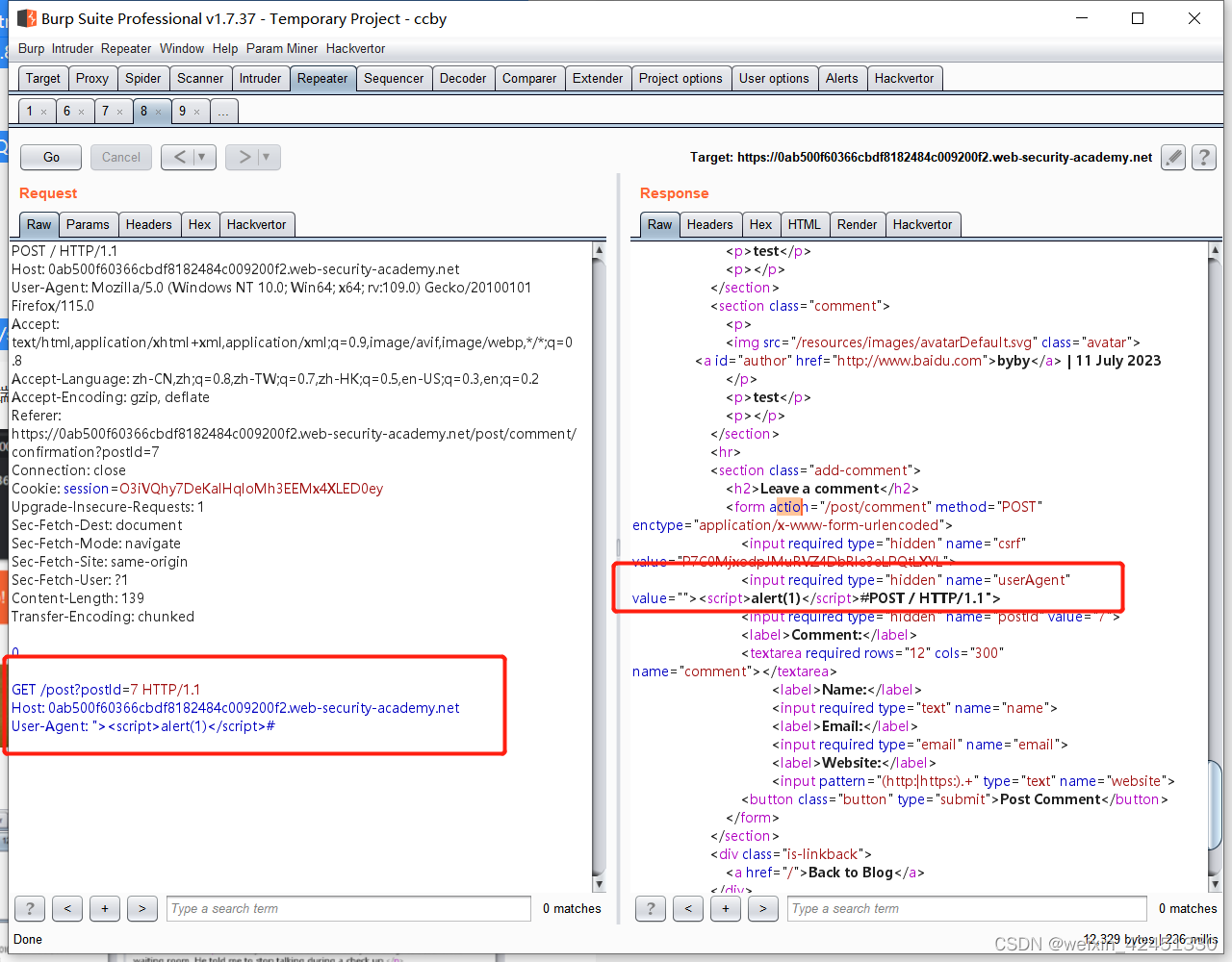Open Repeater help with the question-mark icon beside the target

pos(1204,157)
